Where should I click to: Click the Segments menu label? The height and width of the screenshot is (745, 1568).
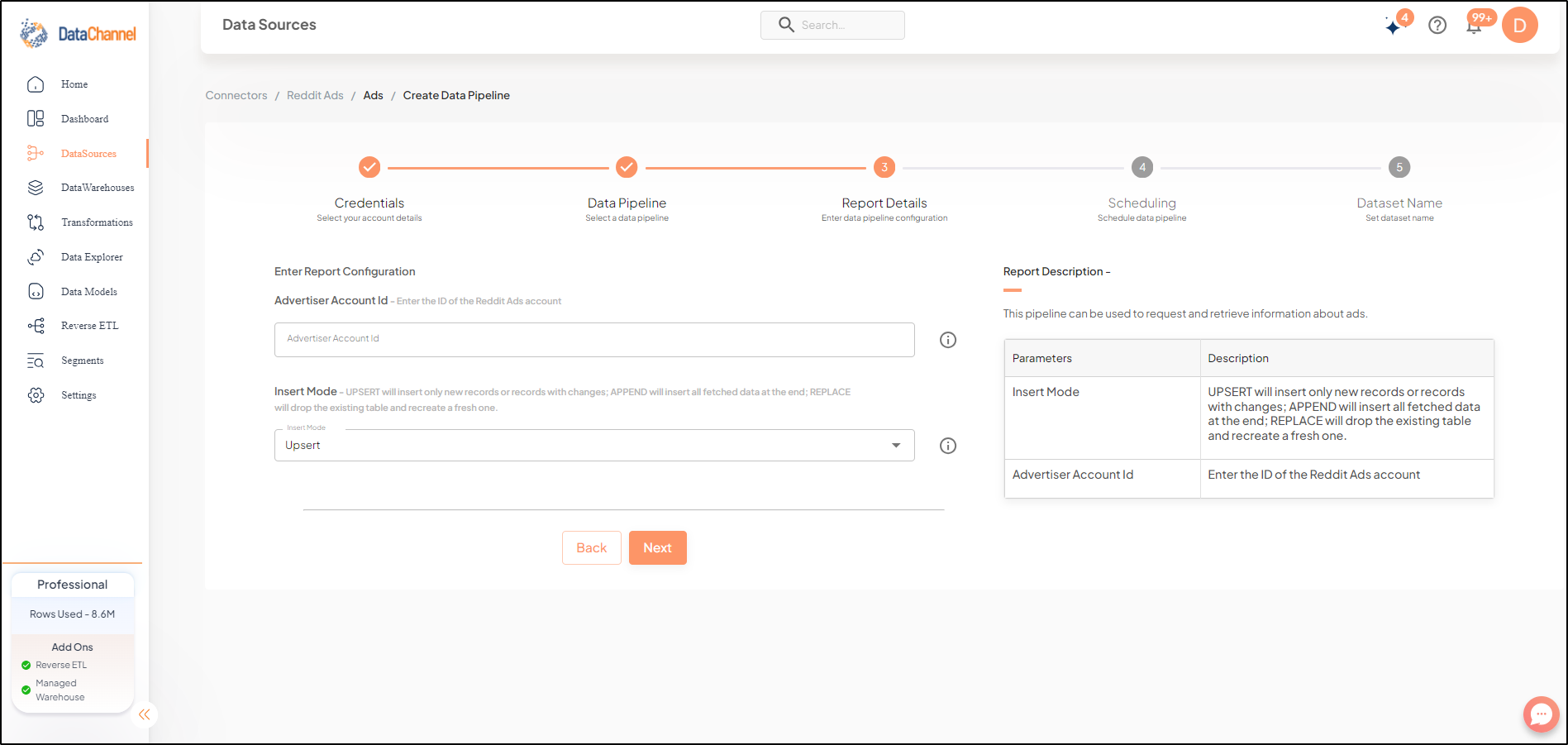(x=83, y=361)
